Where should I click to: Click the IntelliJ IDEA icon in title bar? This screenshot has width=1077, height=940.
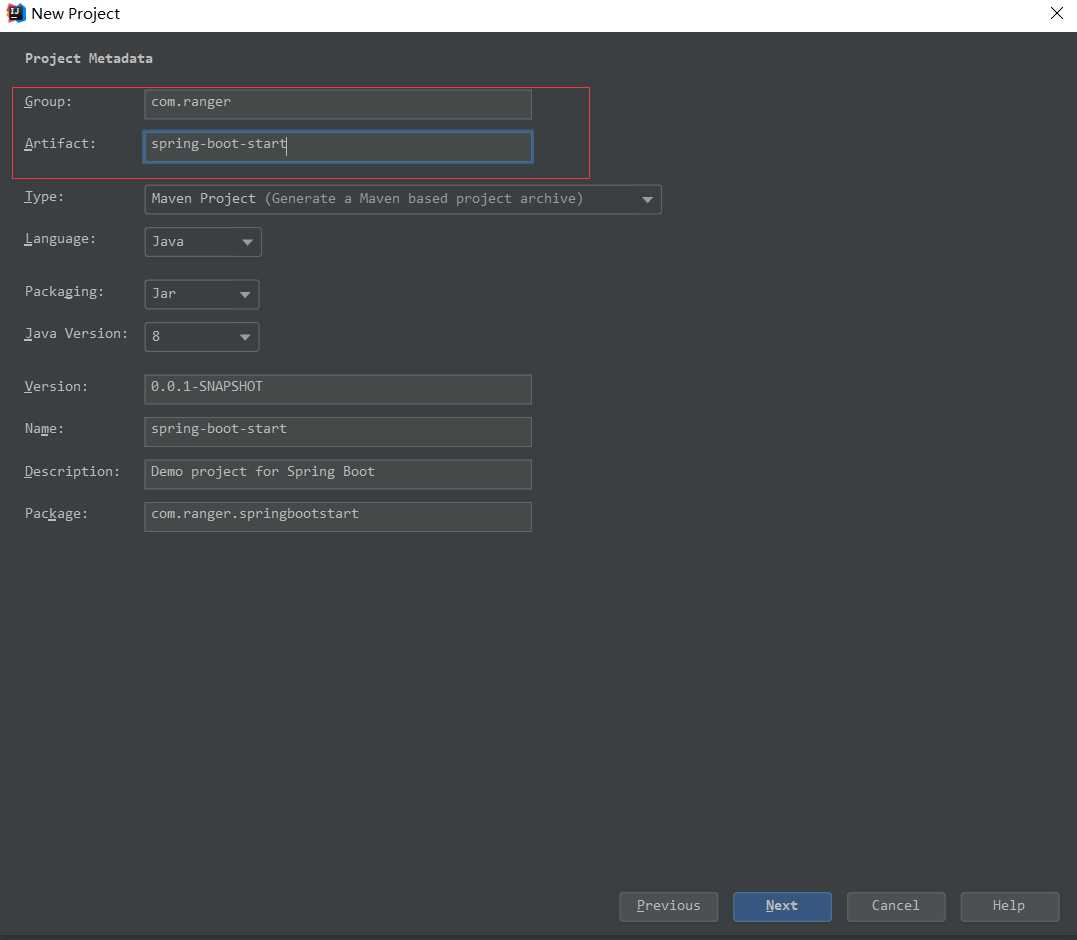click(x=16, y=14)
